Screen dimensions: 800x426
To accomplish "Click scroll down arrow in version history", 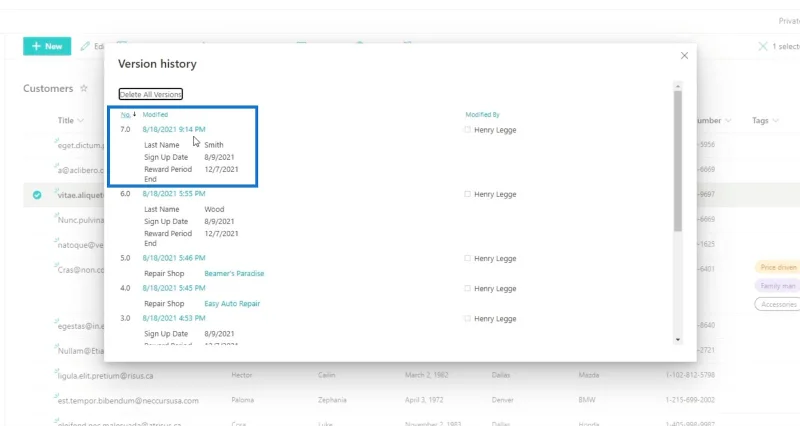I will pyautogui.click(x=678, y=340).
